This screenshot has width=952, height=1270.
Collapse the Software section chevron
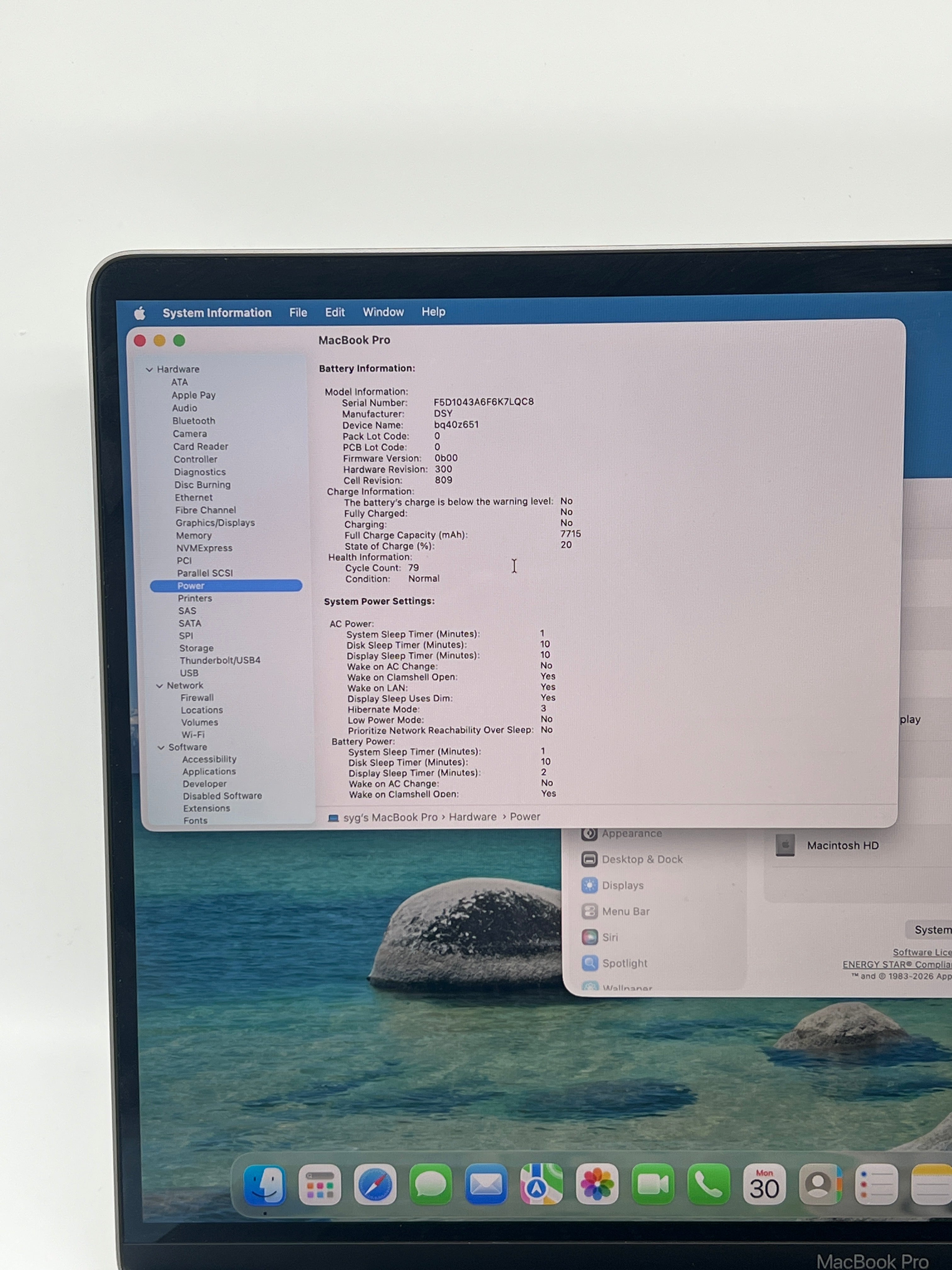click(x=161, y=747)
